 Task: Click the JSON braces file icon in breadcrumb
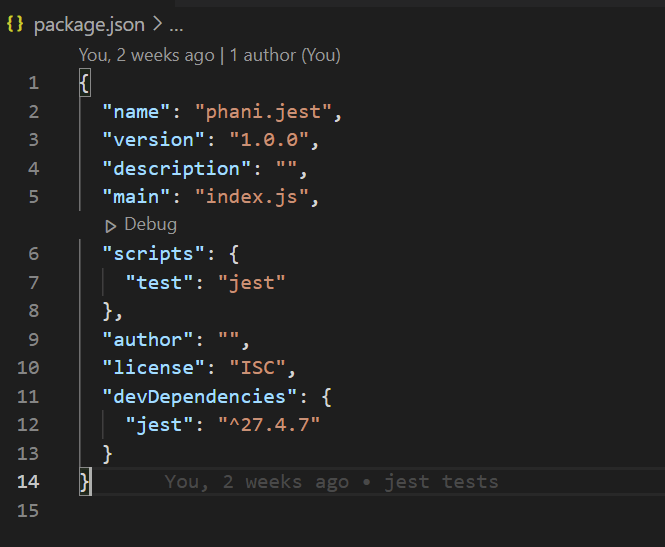15,24
